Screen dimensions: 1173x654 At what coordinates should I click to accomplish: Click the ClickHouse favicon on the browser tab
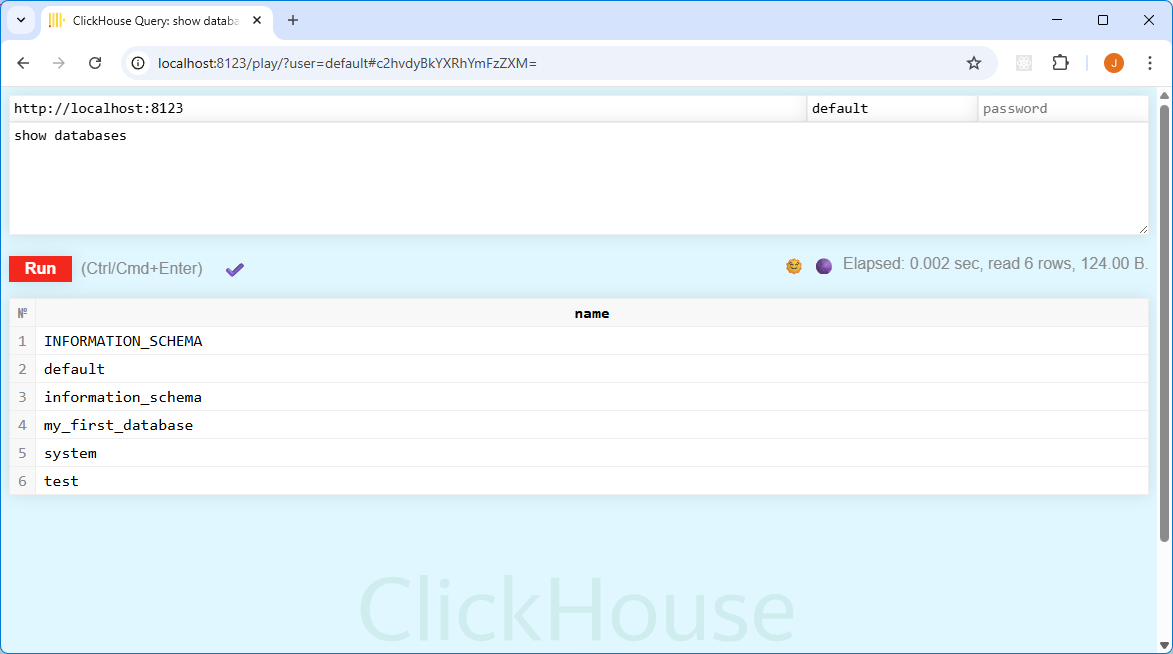tap(55, 20)
